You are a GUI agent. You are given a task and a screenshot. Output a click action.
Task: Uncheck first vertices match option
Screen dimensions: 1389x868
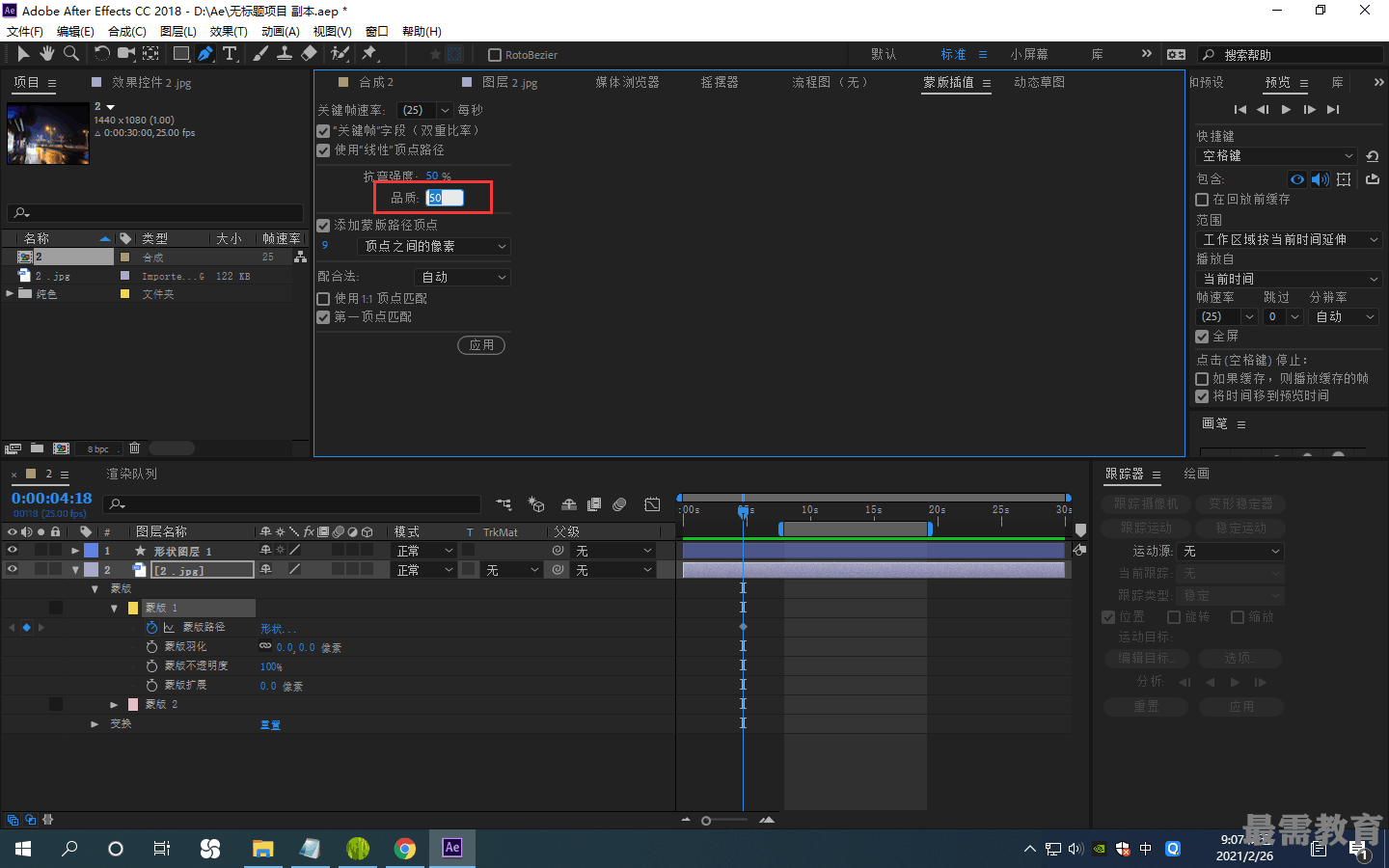(x=323, y=317)
